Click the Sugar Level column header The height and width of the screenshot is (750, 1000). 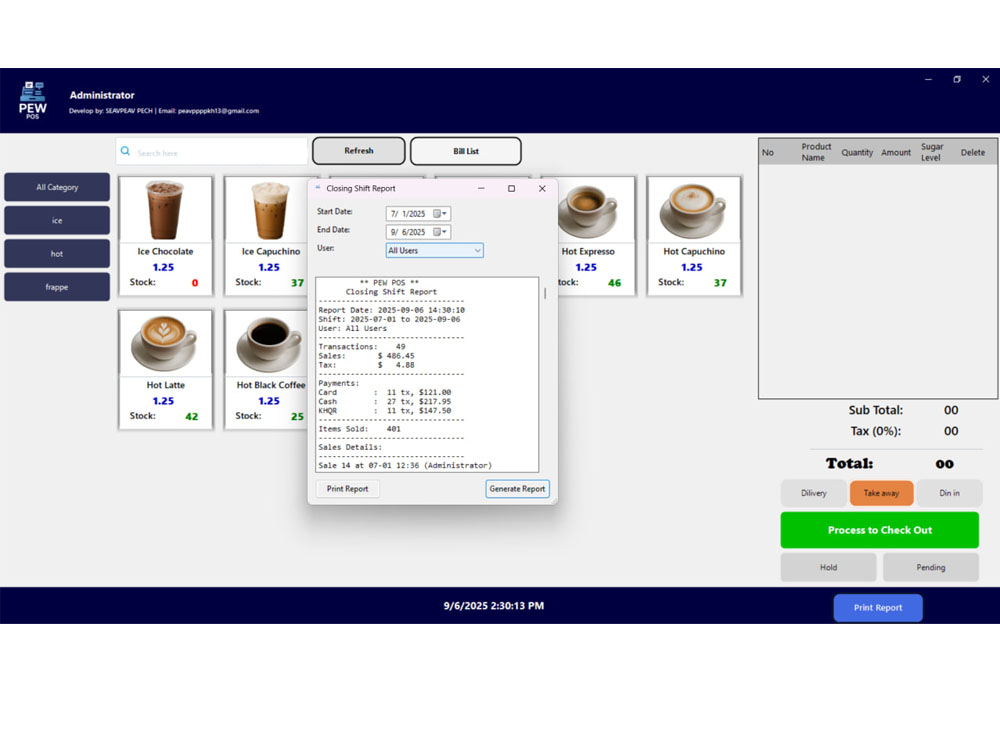[x=931, y=152]
